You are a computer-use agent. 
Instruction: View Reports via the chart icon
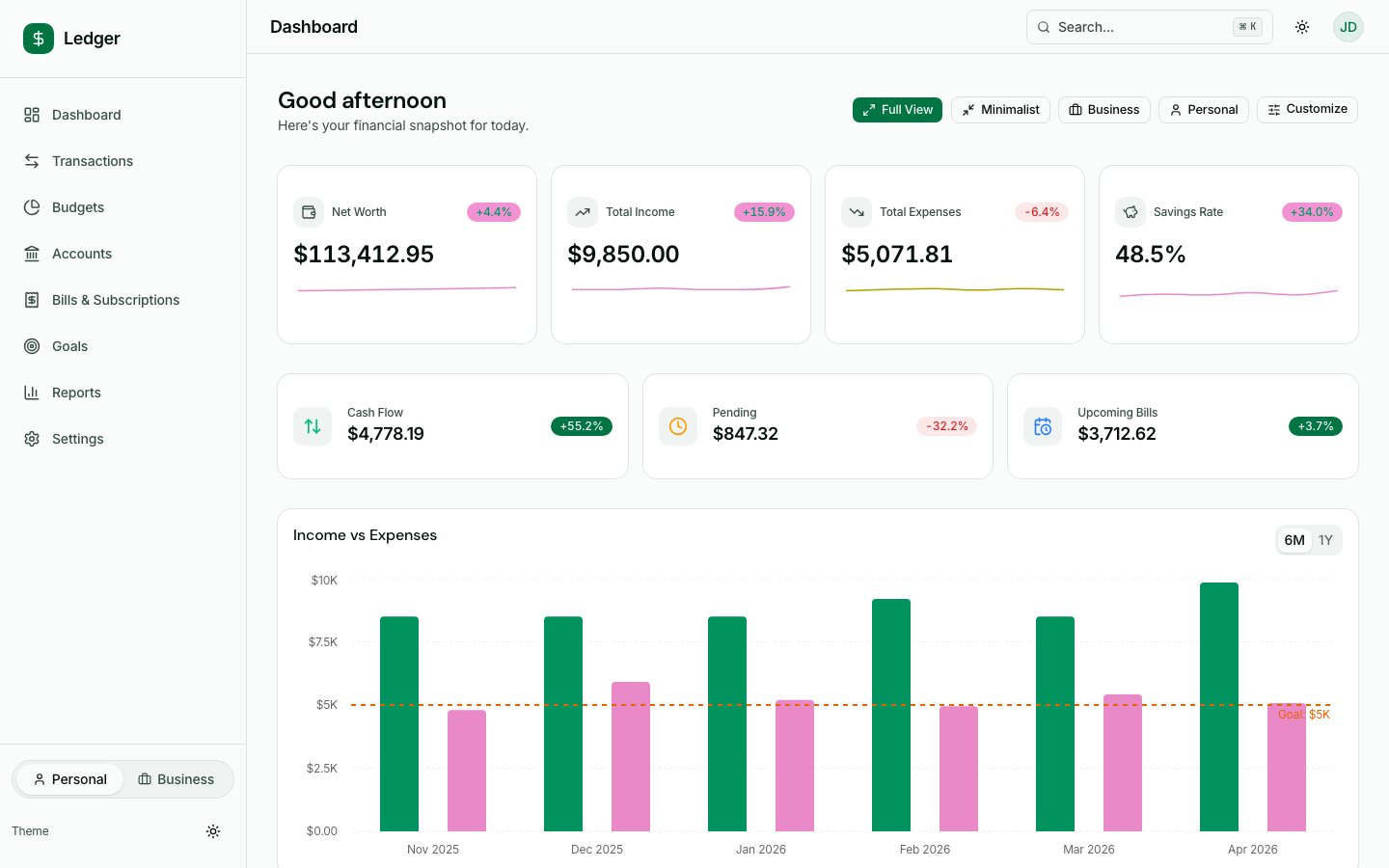(32, 392)
